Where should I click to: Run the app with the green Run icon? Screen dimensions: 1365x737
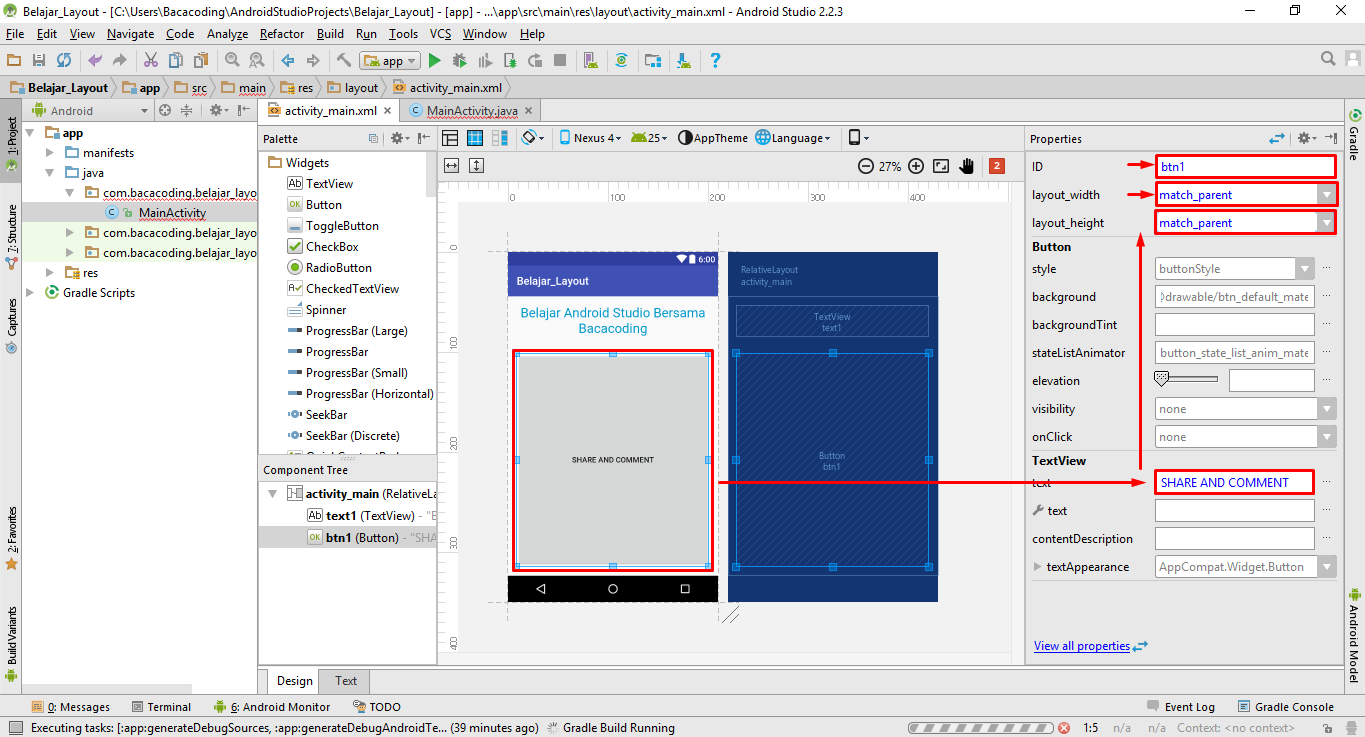click(436, 60)
